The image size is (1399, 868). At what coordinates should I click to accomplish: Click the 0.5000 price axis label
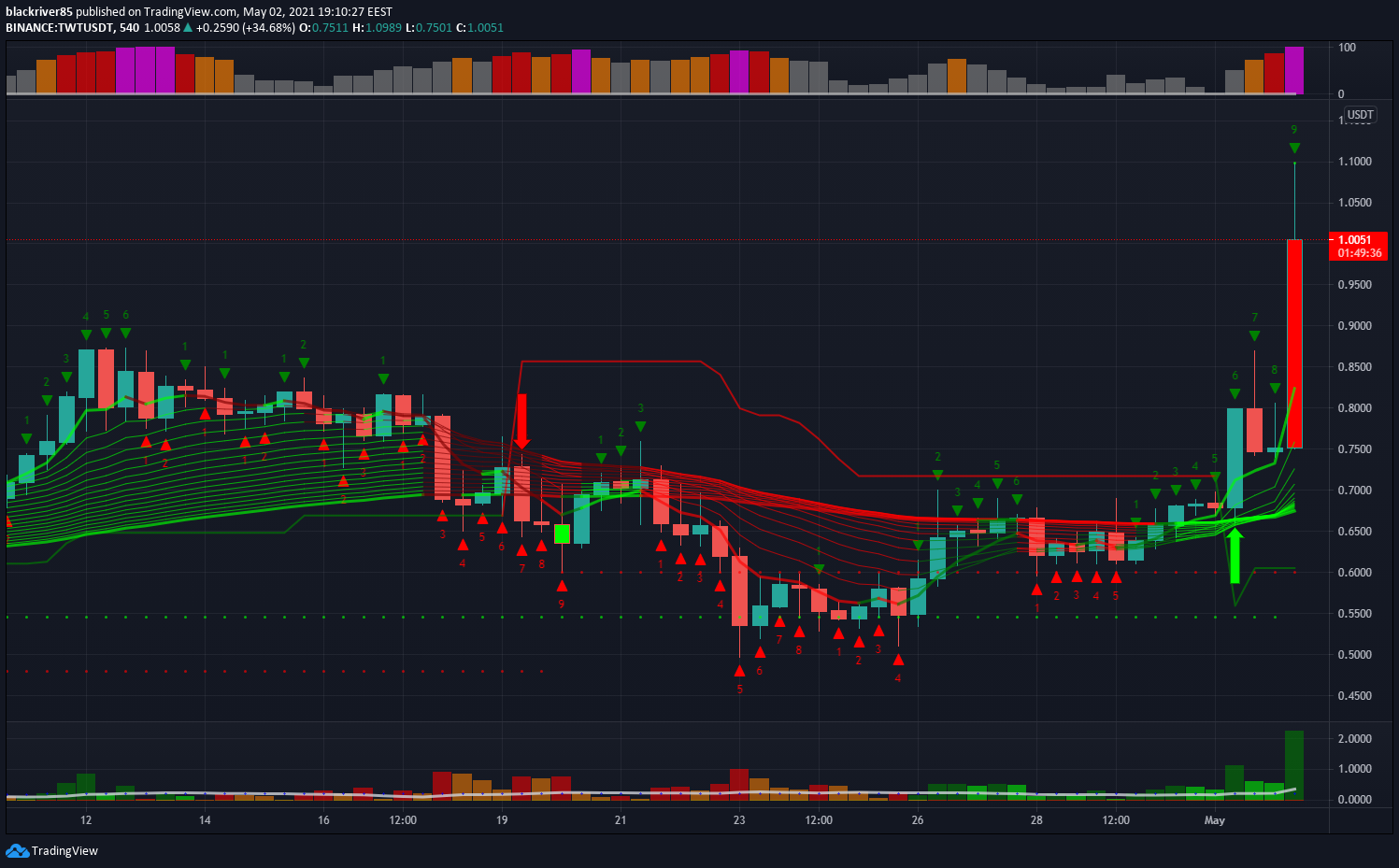(x=1355, y=655)
